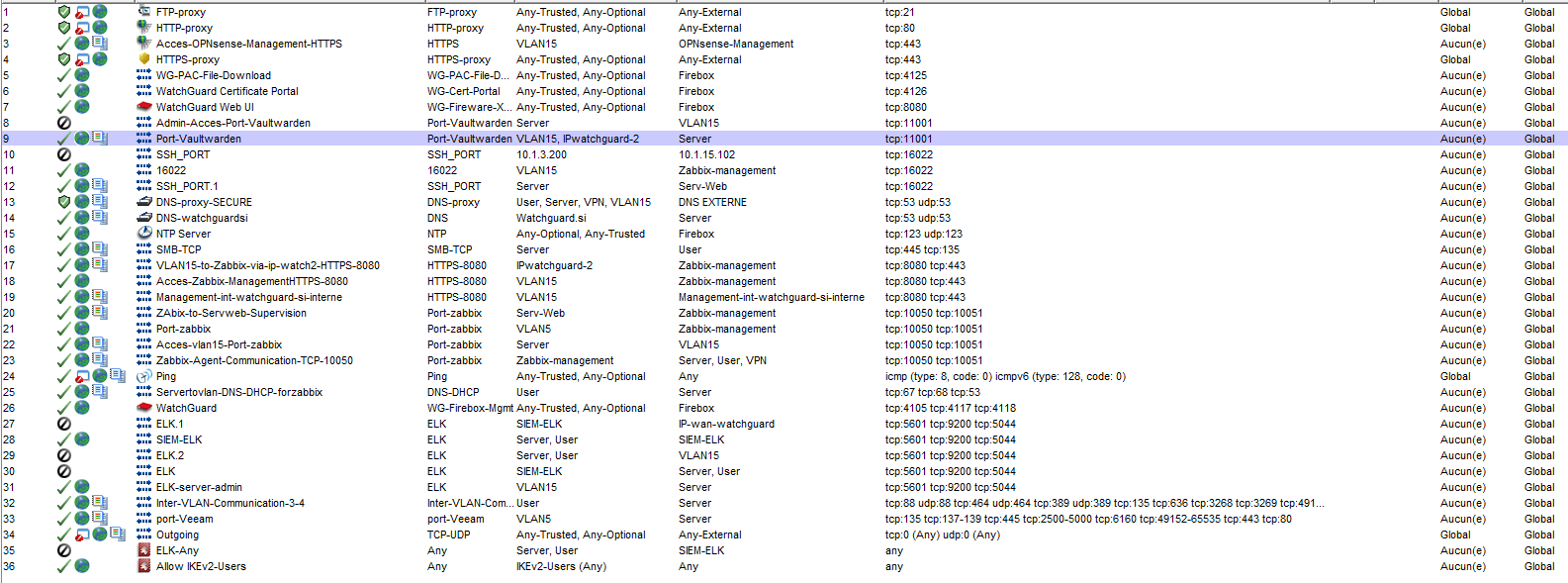Click the FTP-proxy policy type icon
Screen dimensions: 1568x583
[144, 12]
